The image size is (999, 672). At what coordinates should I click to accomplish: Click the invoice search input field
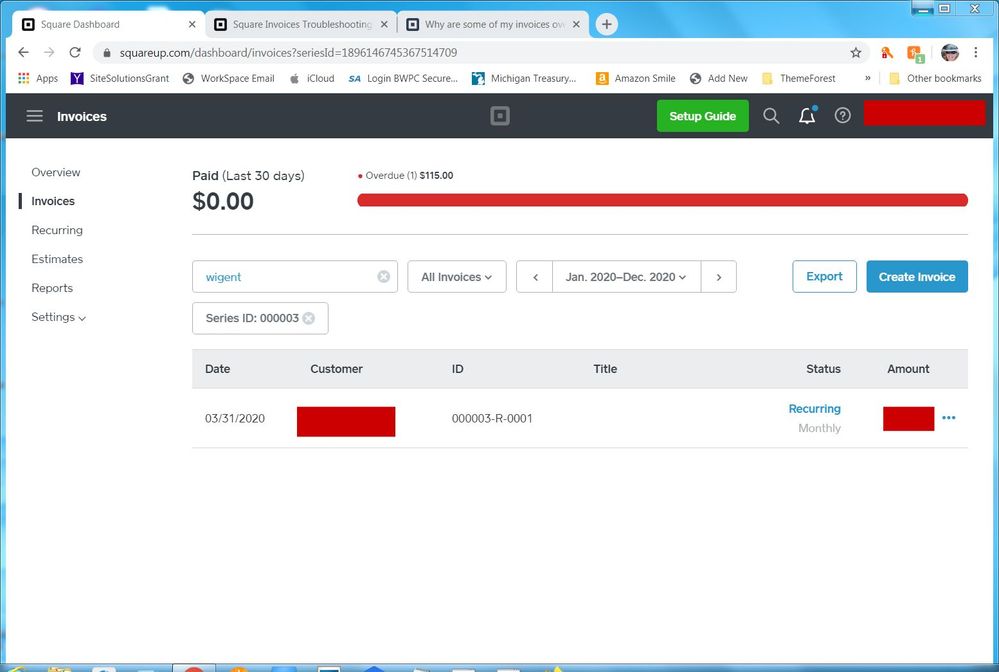[x=285, y=277]
